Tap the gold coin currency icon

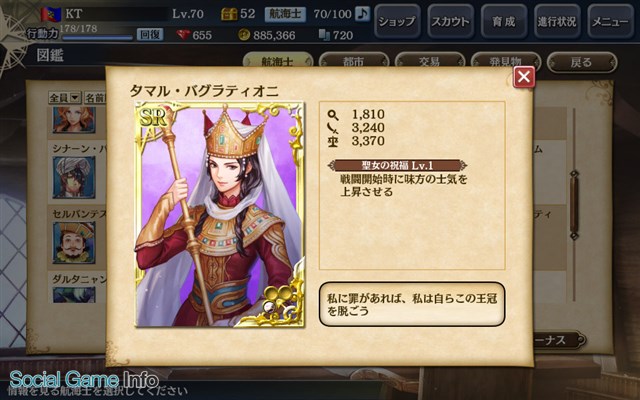pos(244,35)
